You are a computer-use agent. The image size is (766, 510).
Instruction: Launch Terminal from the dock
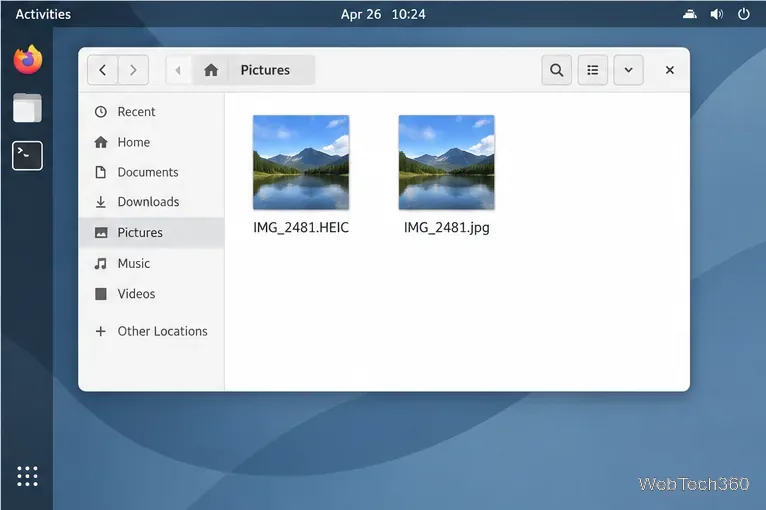pyautogui.click(x=27, y=156)
